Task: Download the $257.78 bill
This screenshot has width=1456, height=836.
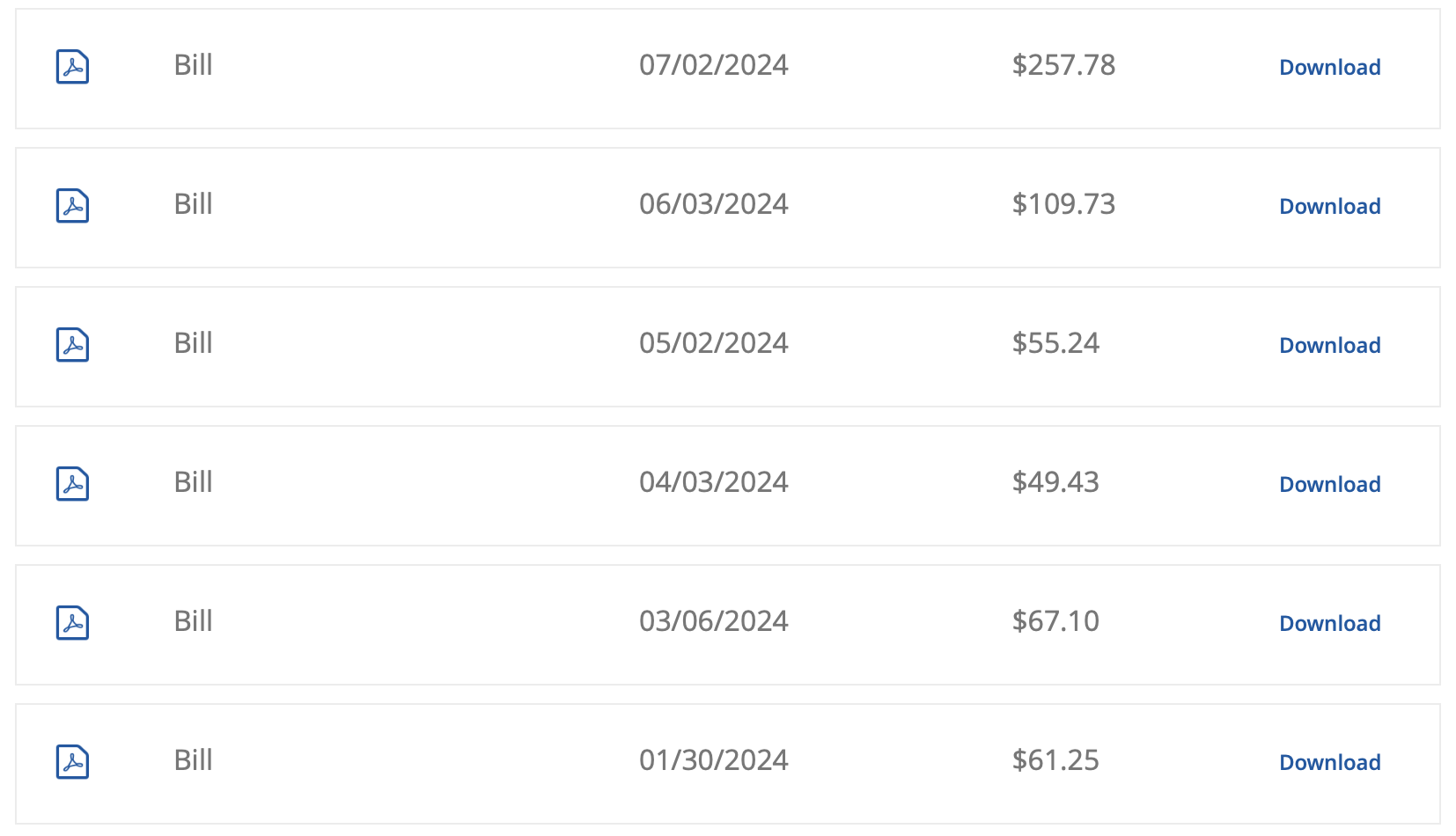Action: click(x=1329, y=68)
